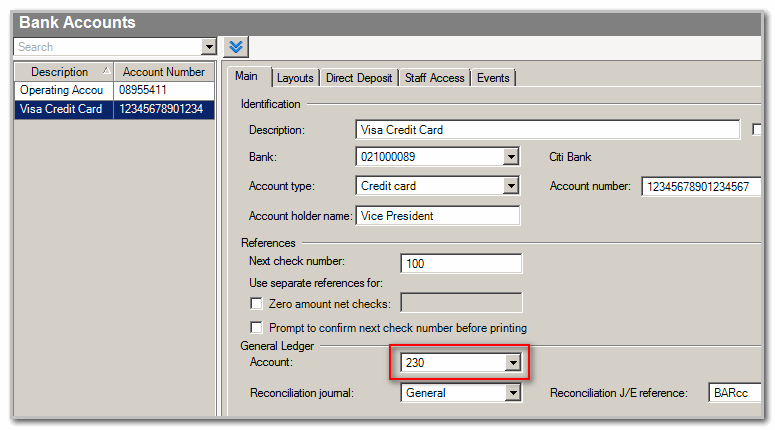Expand the Account type dropdown
775x430 pixels.
point(511,186)
